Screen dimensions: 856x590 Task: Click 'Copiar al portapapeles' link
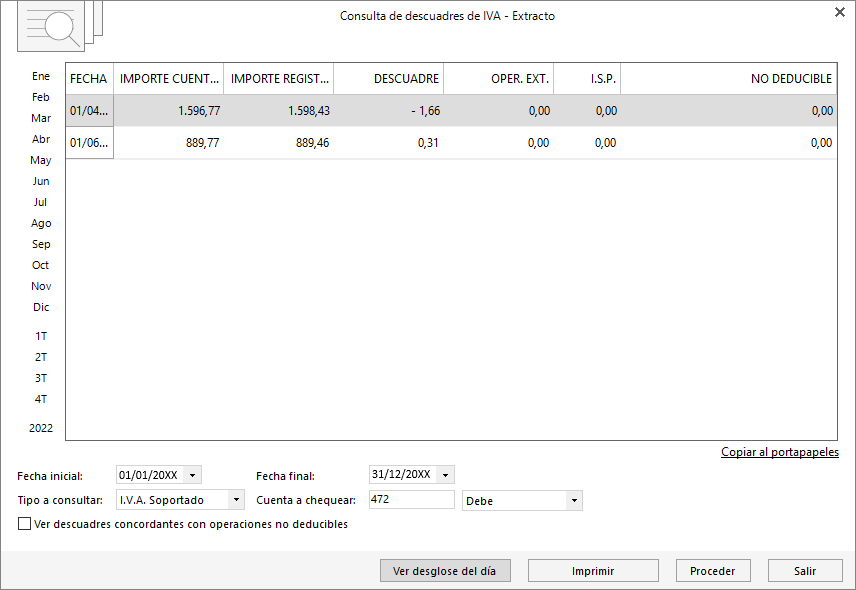point(780,452)
